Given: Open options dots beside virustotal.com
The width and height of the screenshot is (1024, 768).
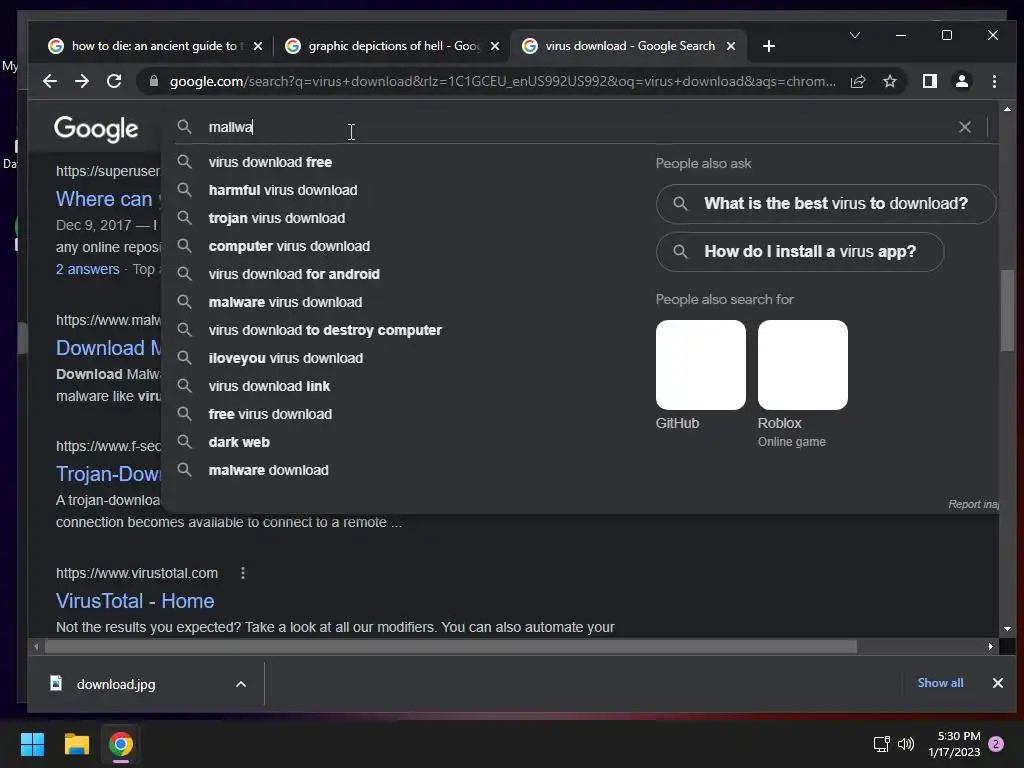Looking at the screenshot, I should pos(243,573).
